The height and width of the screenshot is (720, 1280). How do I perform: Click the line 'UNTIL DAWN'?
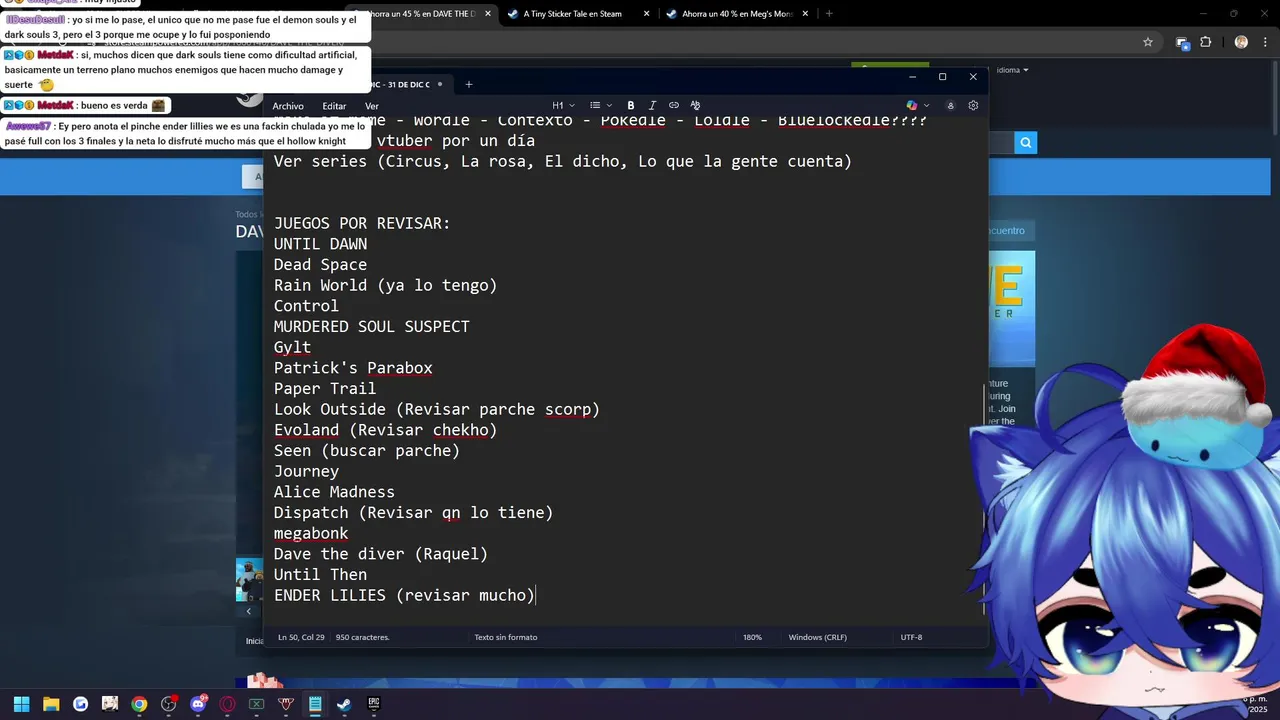tap(320, 244)
